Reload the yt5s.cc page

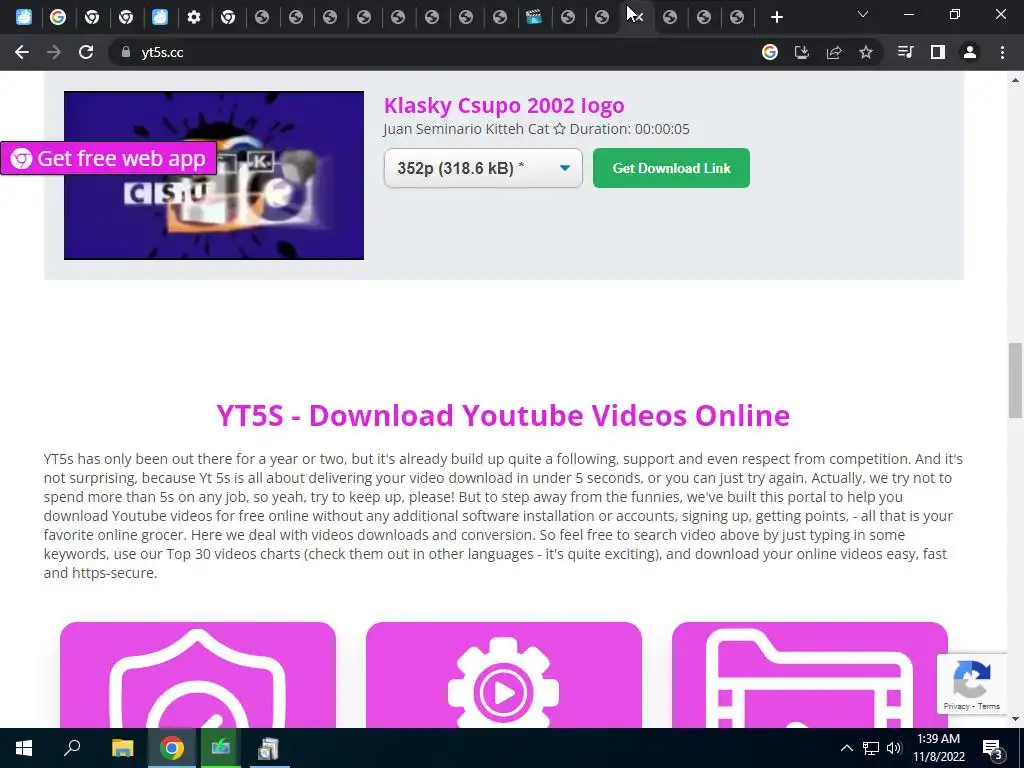click(x=86, y=52)
